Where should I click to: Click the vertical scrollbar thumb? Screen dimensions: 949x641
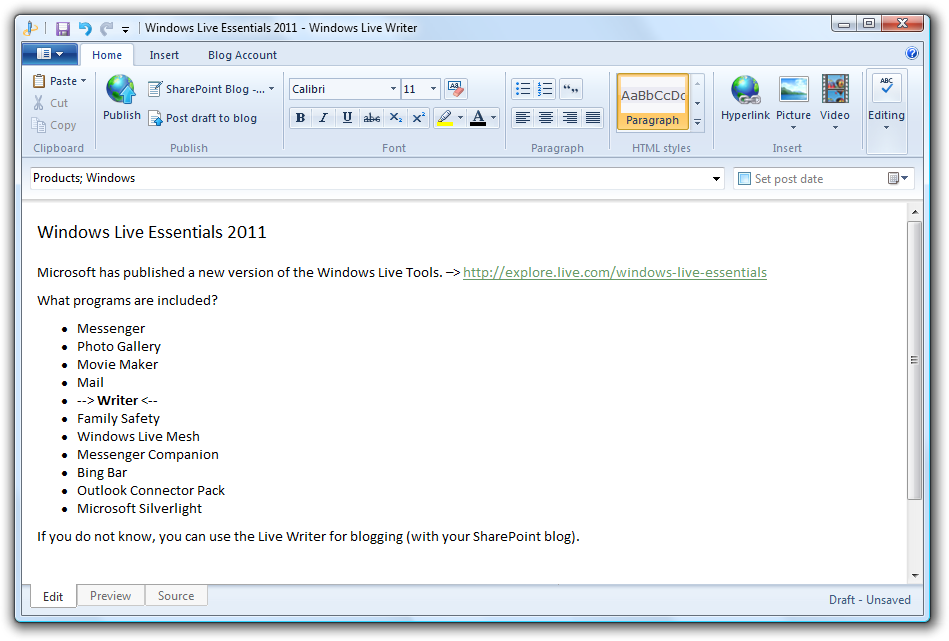915,360
